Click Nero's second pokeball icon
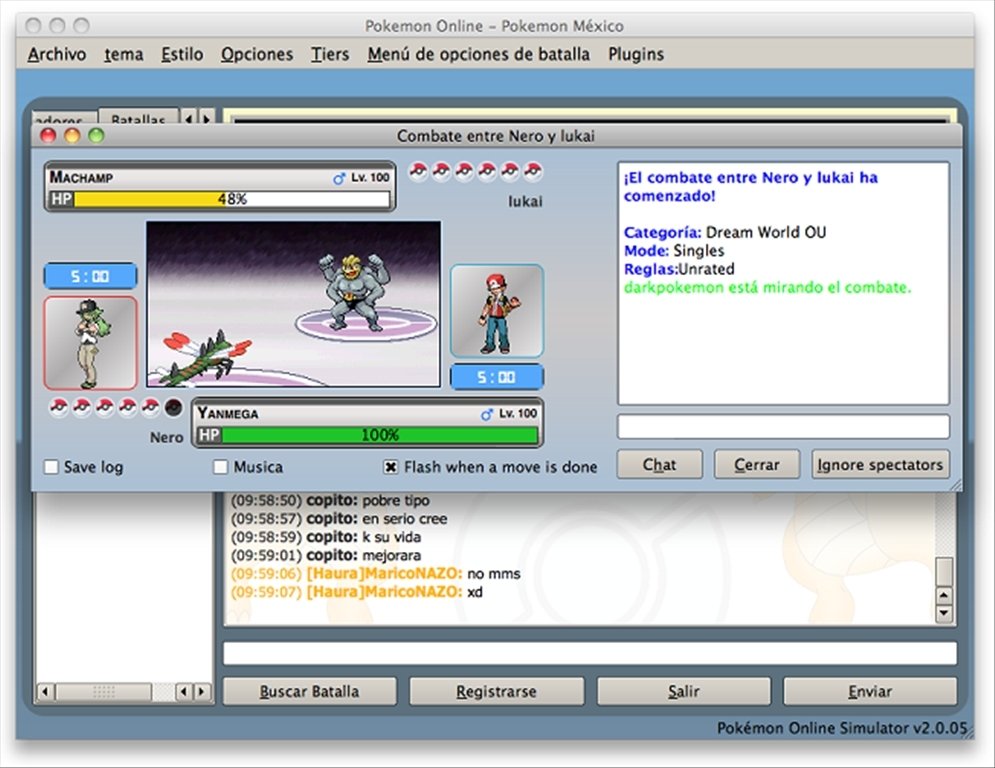Screen dimensions: 995x768 [82, 407]
